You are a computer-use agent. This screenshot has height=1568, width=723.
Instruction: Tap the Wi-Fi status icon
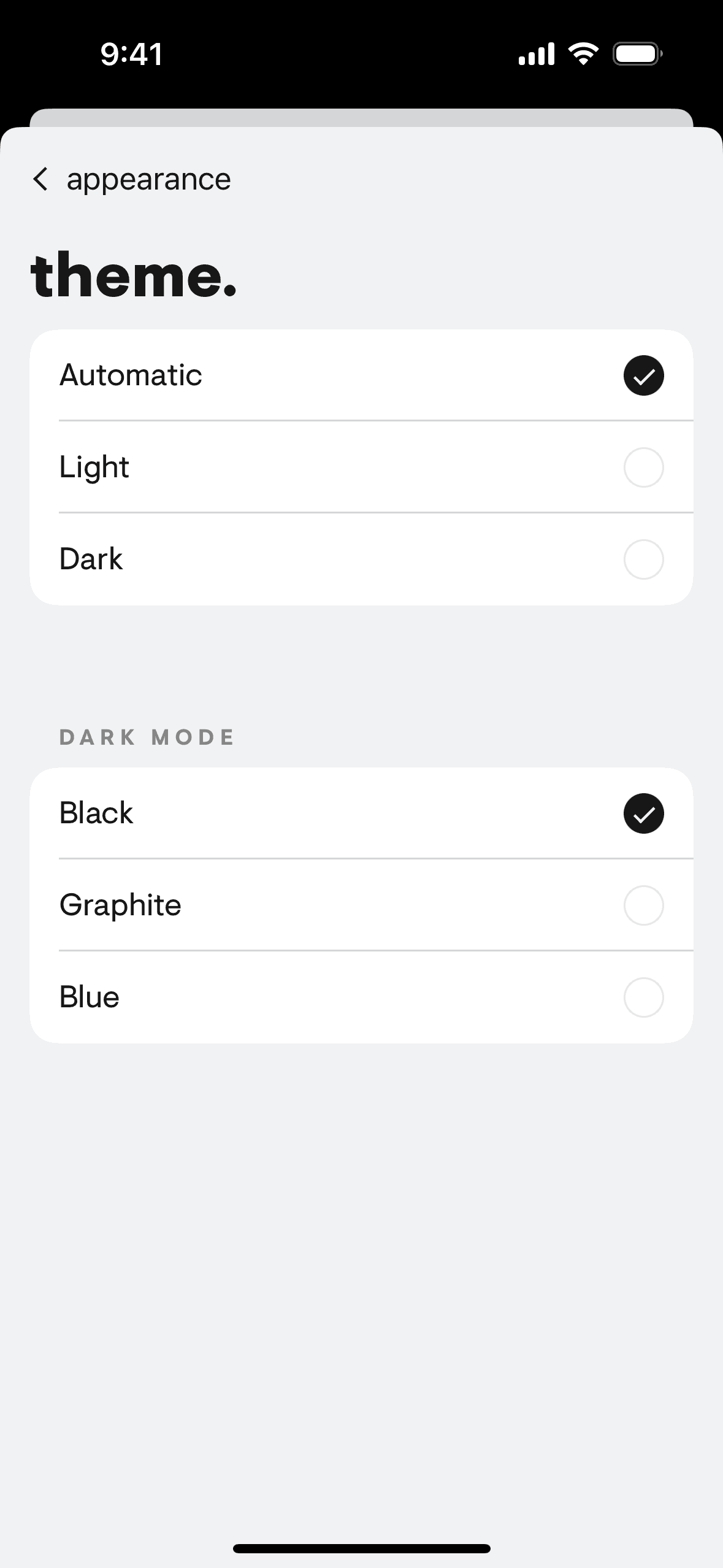coord(583,54)
